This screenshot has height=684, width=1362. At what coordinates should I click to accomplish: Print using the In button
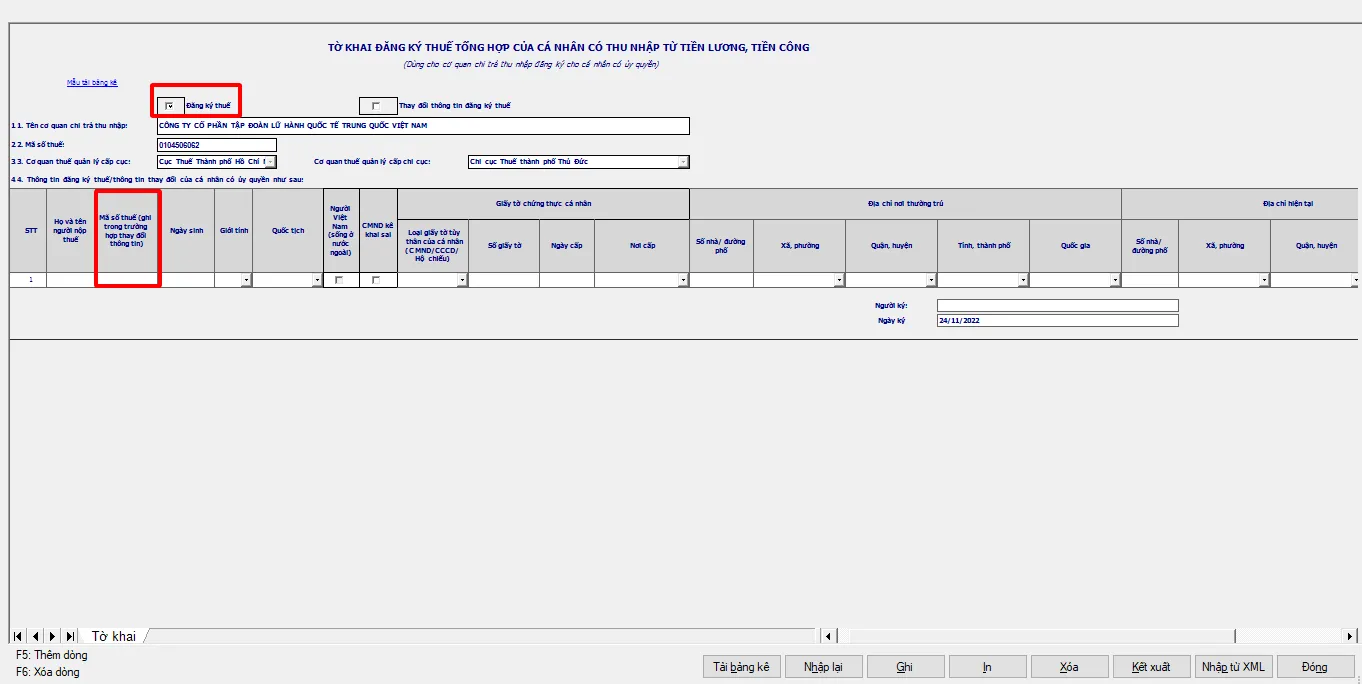[x=986, y=667]
